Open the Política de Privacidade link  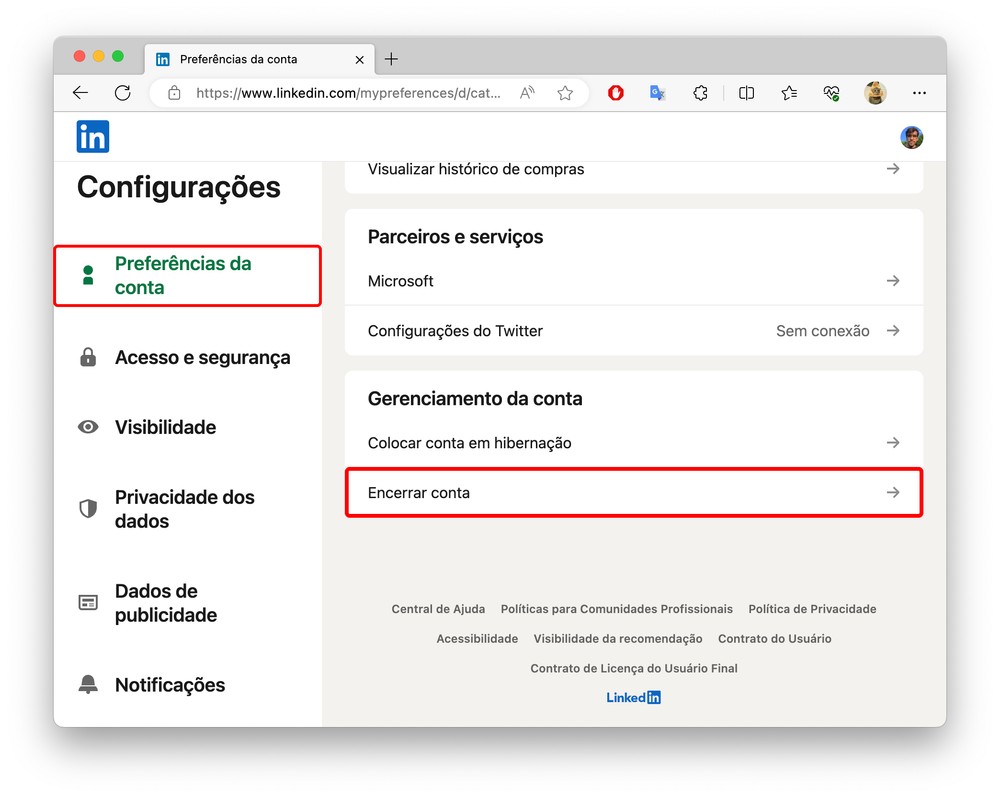[812, 609]
